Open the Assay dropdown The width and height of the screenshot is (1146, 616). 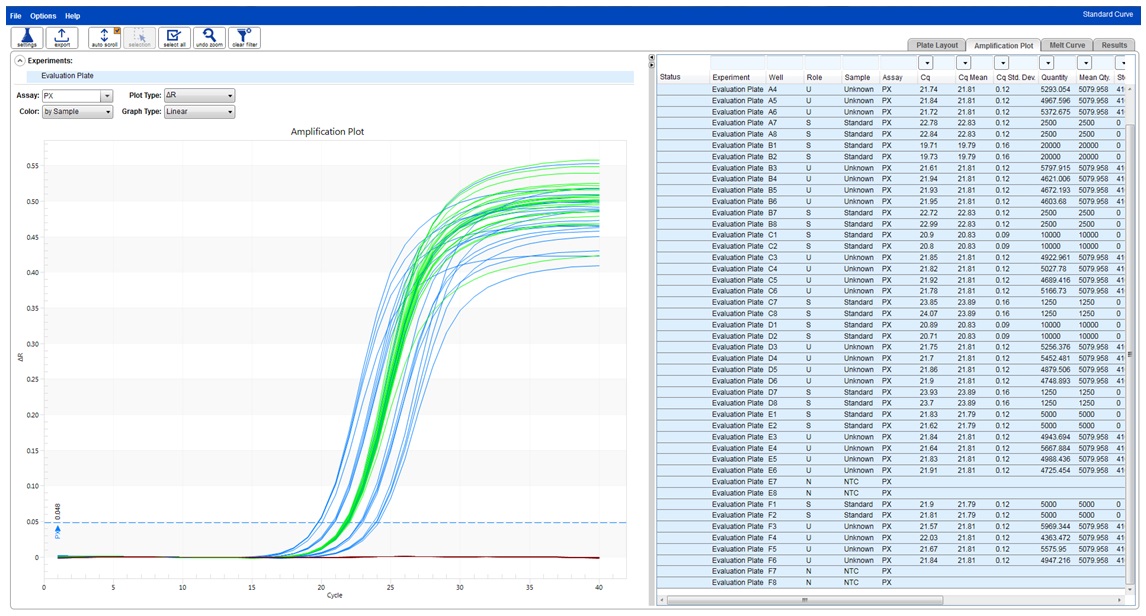click(x=107, y=96)
